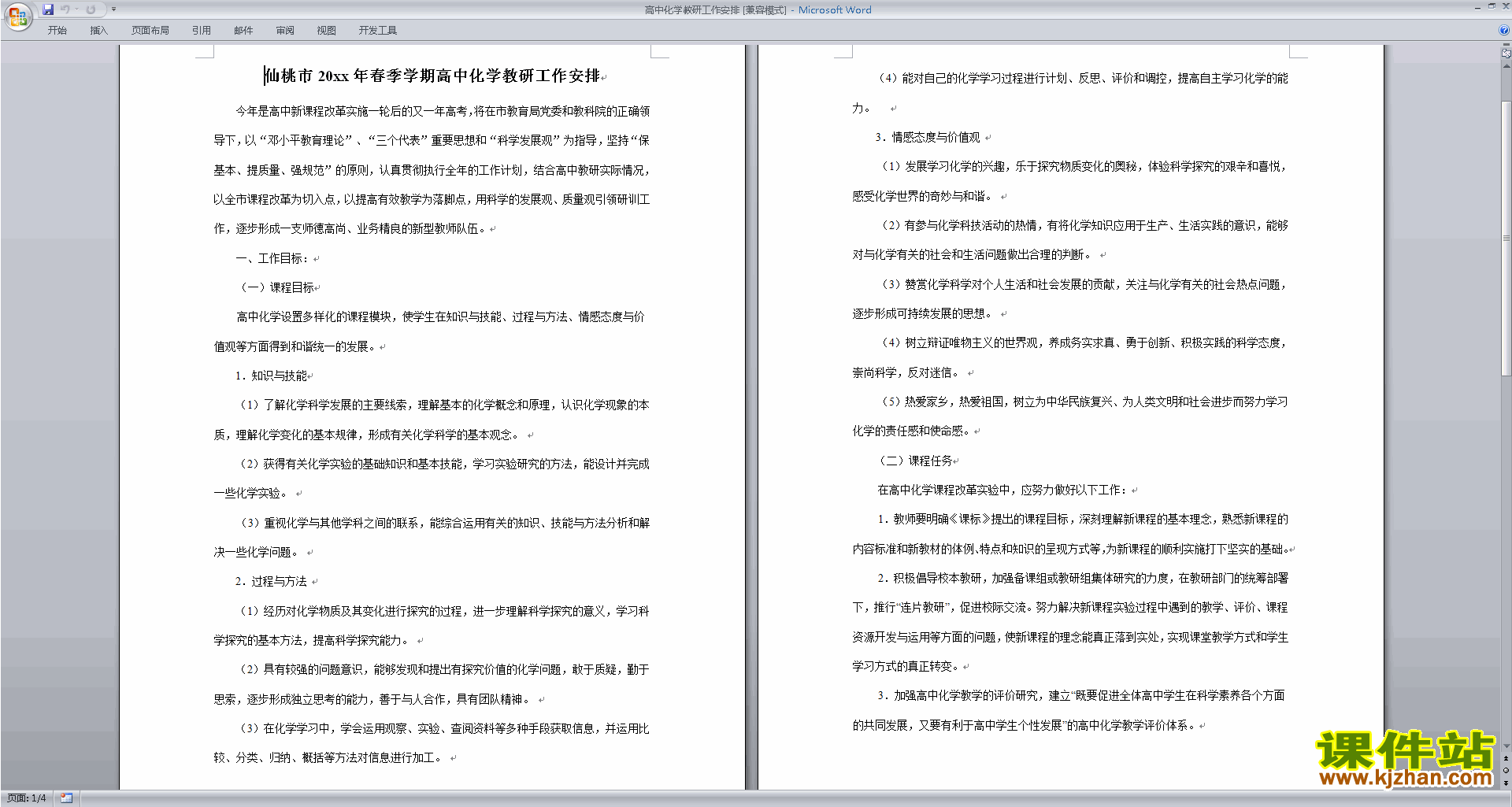Open Select Browse Object round button
This screenshot has height=807, width=1512.
click(x=1506, y=770)
